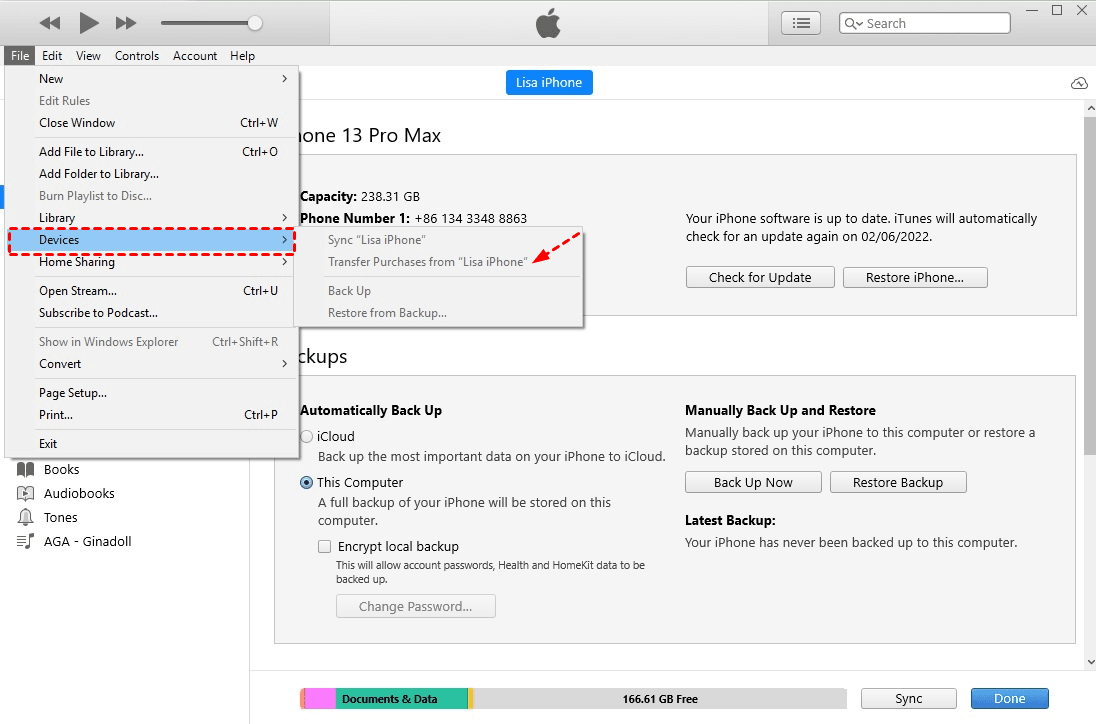Click the pink storage bar segment
Viewport: 1096px width, 724px height.
click(x=321, y=699)
